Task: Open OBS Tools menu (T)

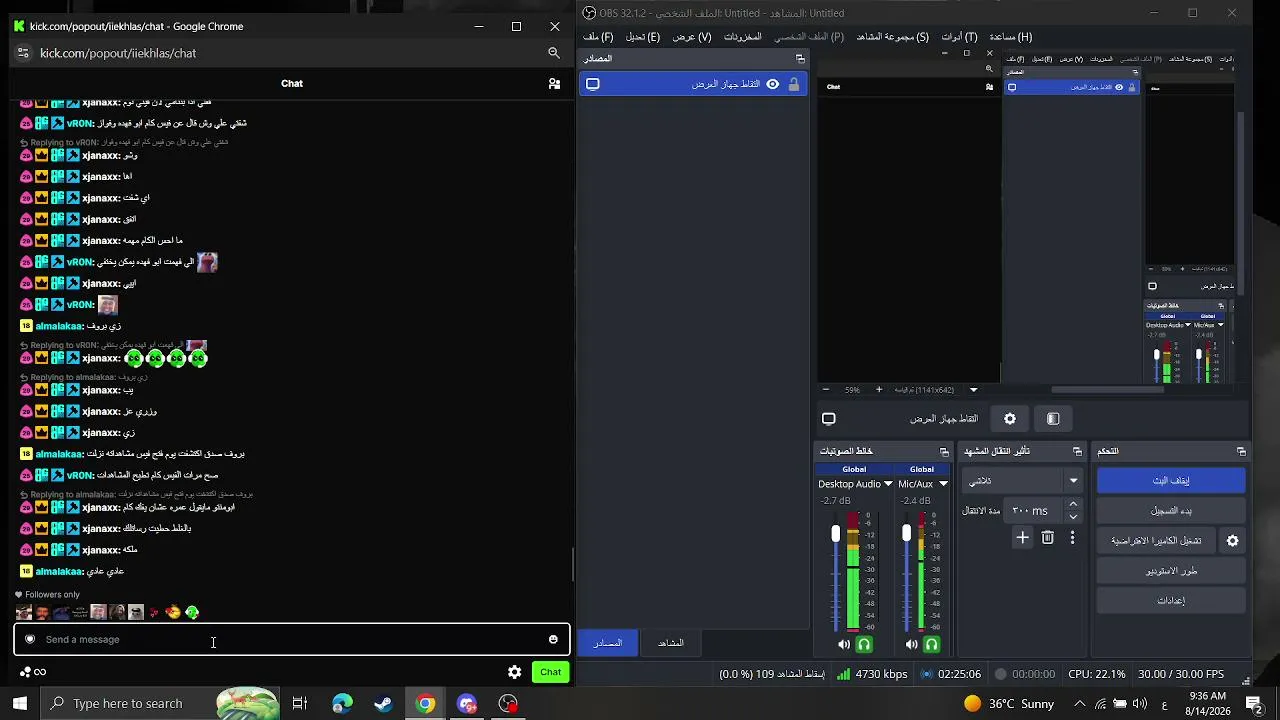Action: click(959, 37)
